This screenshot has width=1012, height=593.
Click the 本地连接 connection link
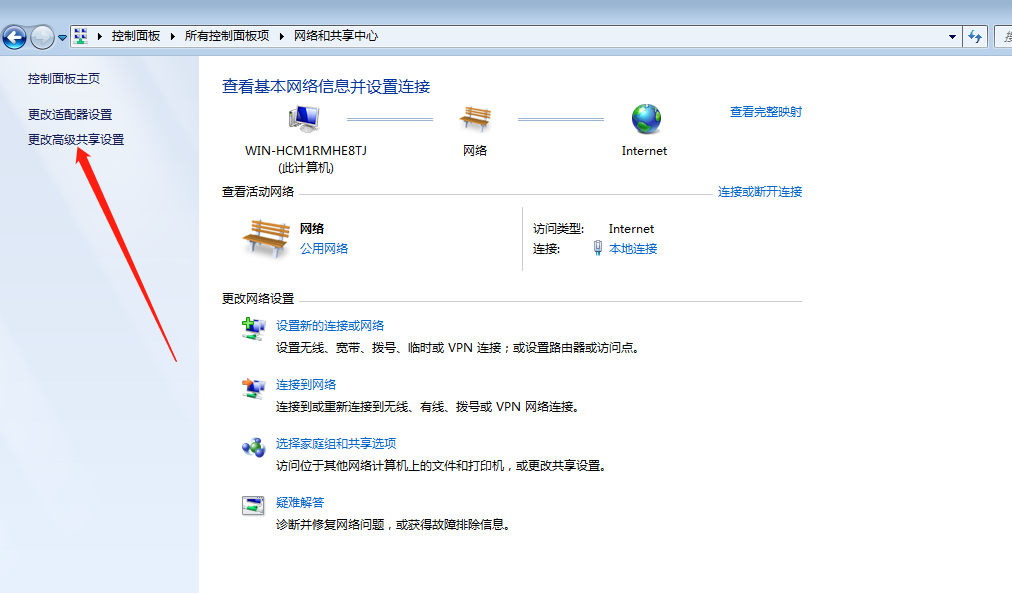pos(633,248)
